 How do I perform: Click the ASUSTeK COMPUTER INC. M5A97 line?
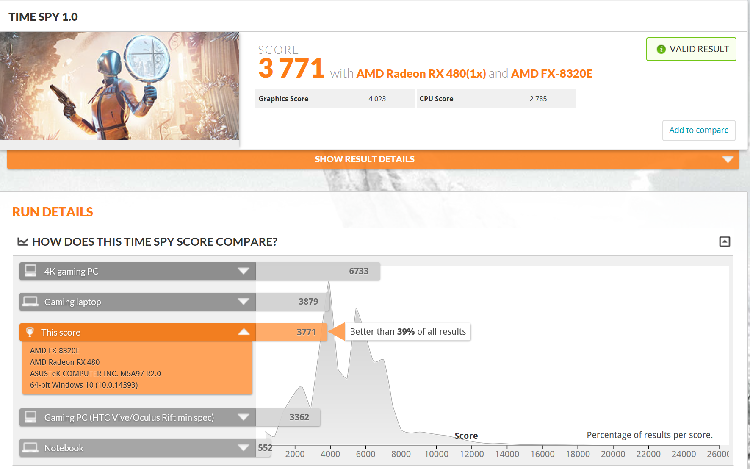click(x=95, y=373)
